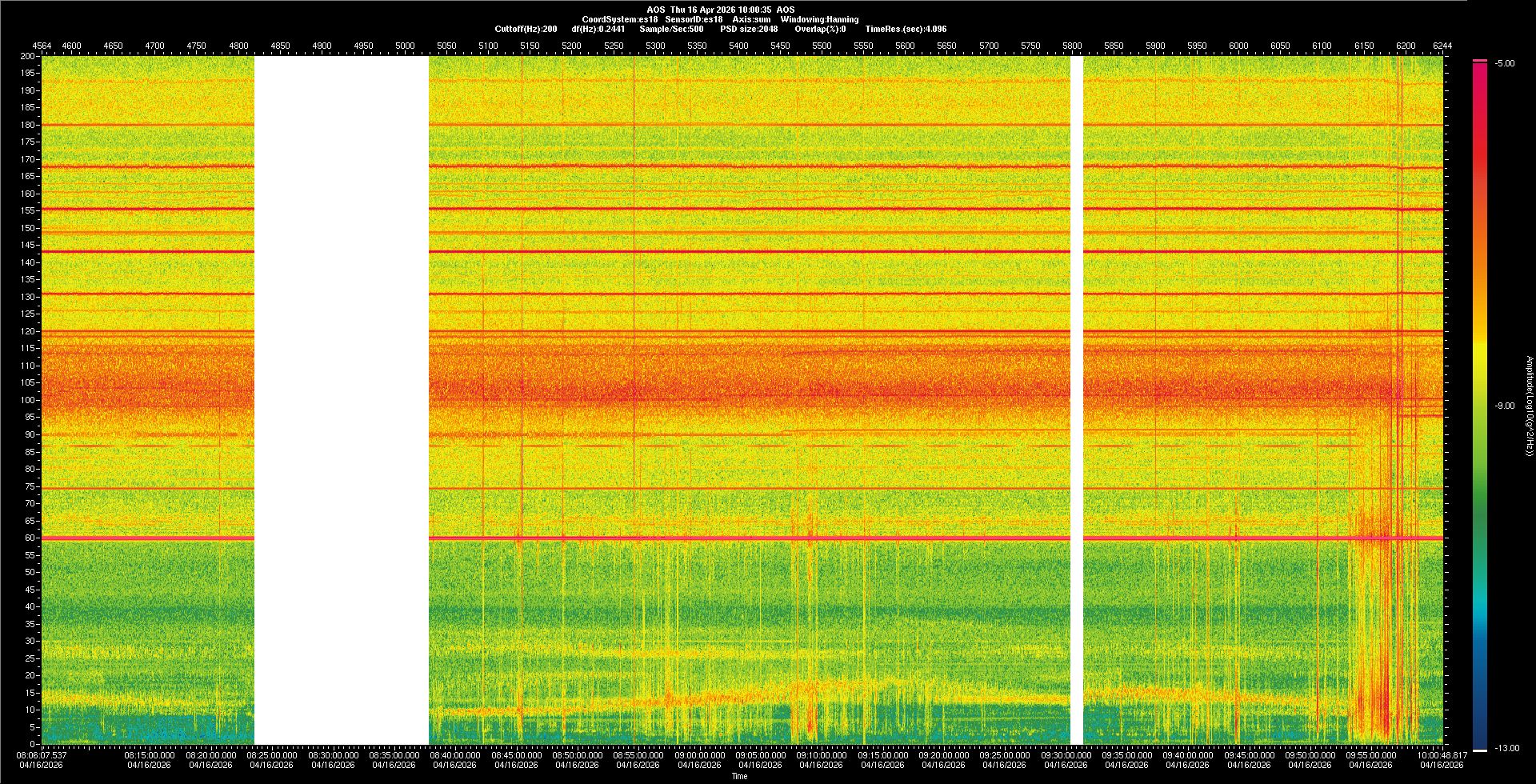
Task: Click the 08:06:07.537 start time label
Action: point(42,754)
